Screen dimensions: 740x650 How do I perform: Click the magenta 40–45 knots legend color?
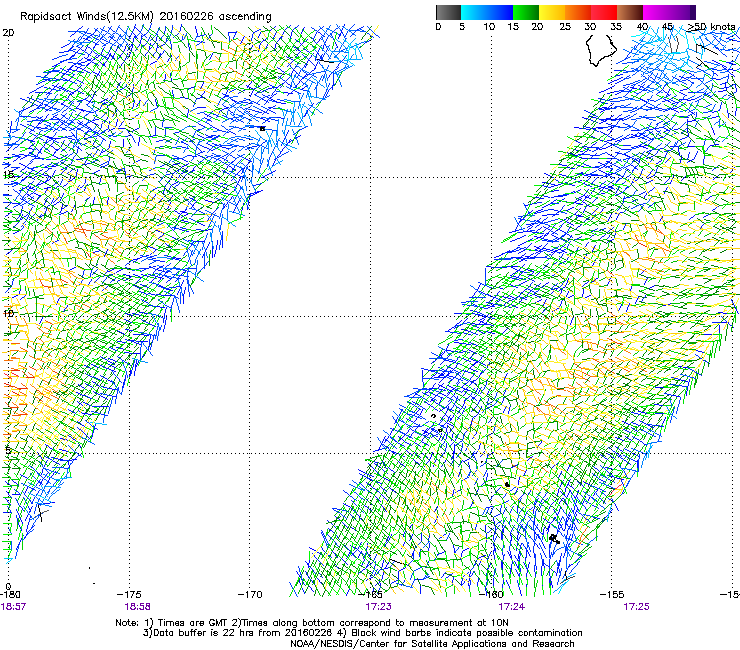point(656,12)
